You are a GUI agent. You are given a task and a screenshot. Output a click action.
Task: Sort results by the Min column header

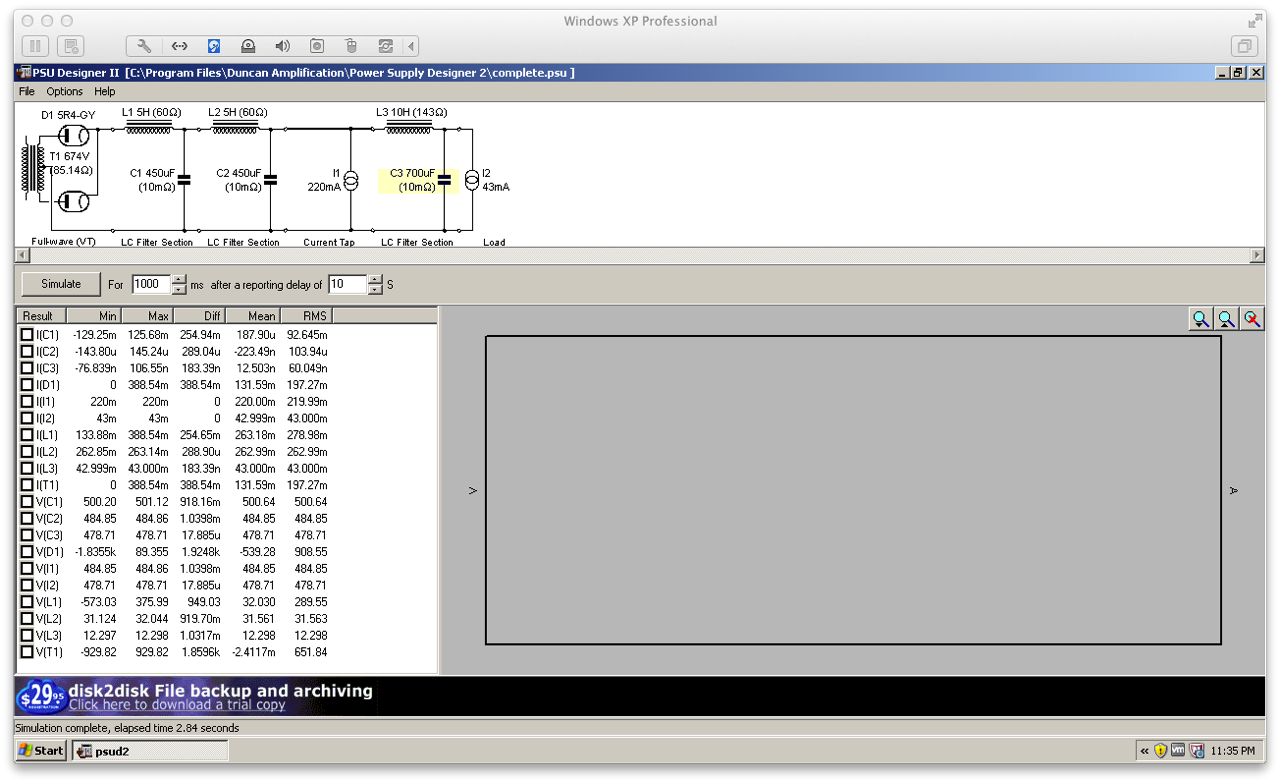(x=92, y=316)
